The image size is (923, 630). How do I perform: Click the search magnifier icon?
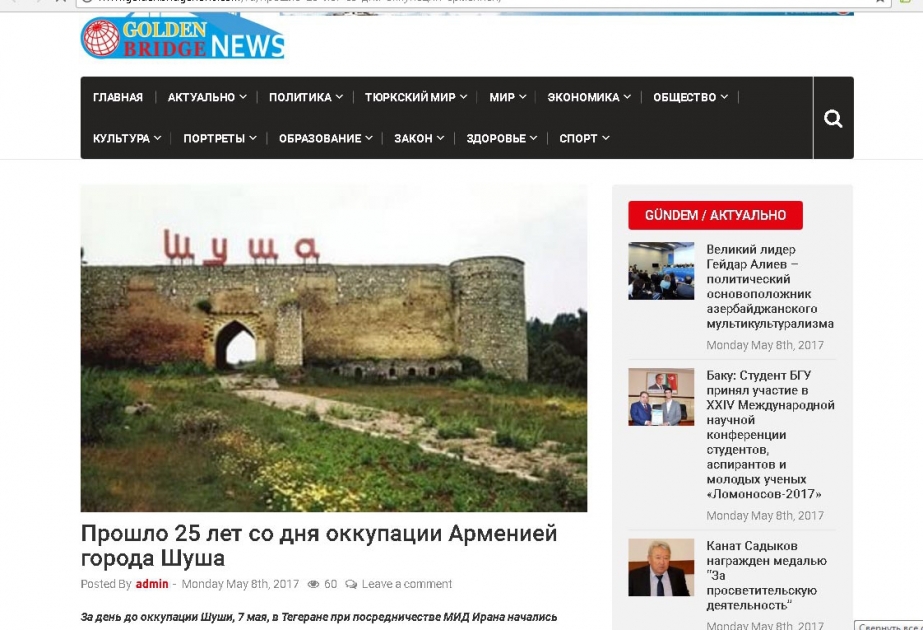click(833, 118)
